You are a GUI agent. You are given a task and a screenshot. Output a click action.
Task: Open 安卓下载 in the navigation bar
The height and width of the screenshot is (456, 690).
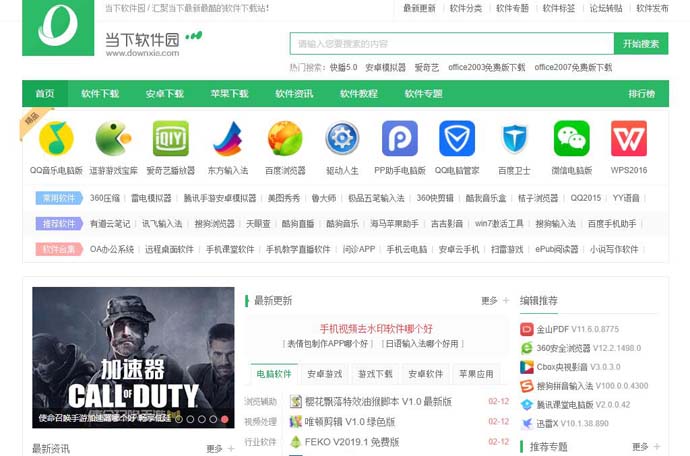point(165,94)
